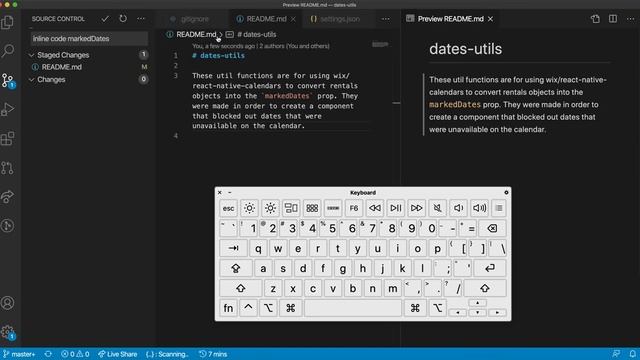The height and width of the screenshot is (360, 640).
Task: Focus the commit message input box
Action: tap(89, 39)
